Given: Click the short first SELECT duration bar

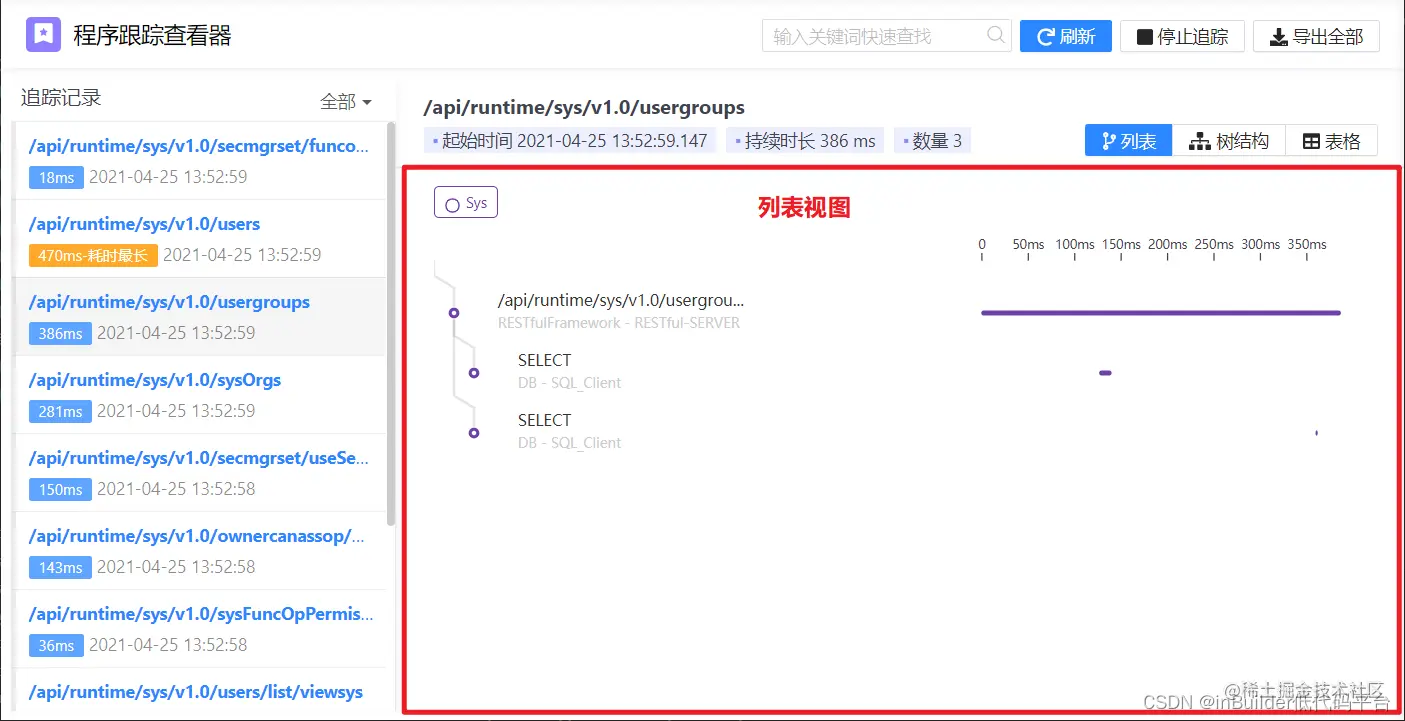Looking at the screenshot, I should 1105,373.
